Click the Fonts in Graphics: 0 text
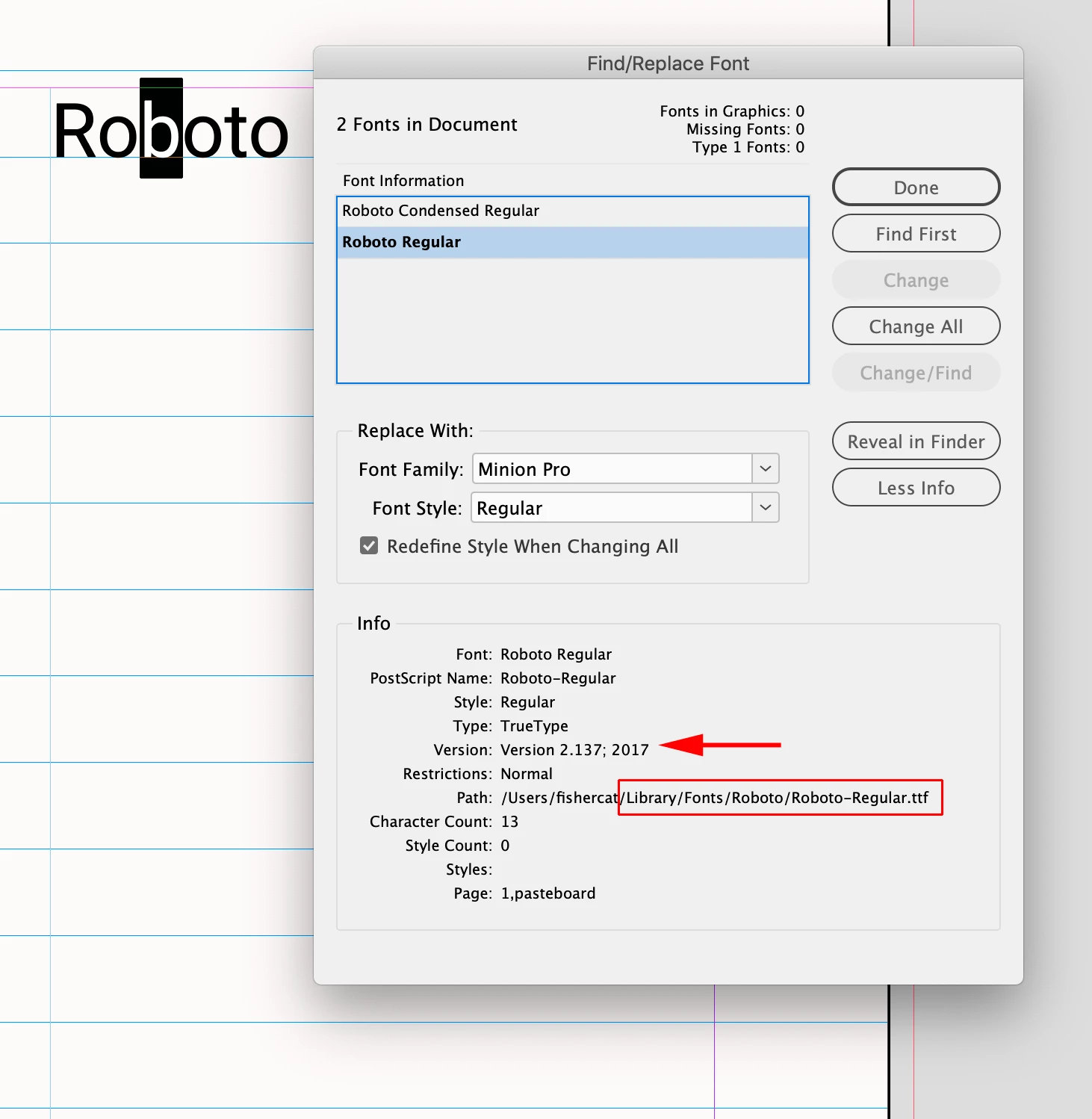The height and width of the screenshot is (1119, 1092). pyautogui.click(x=732, y=111)
